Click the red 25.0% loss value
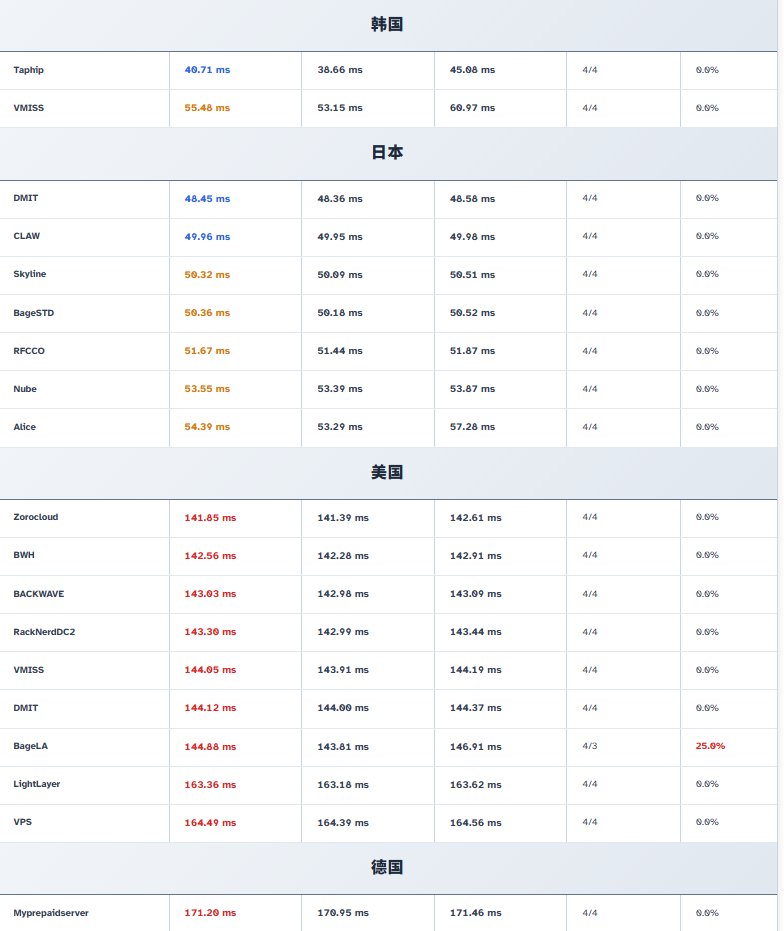The image size is (784, 931). 710,746
